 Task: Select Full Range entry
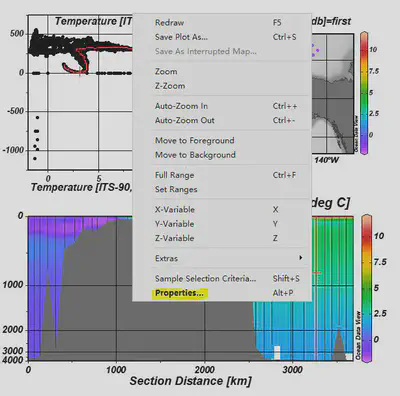[222, 175]
